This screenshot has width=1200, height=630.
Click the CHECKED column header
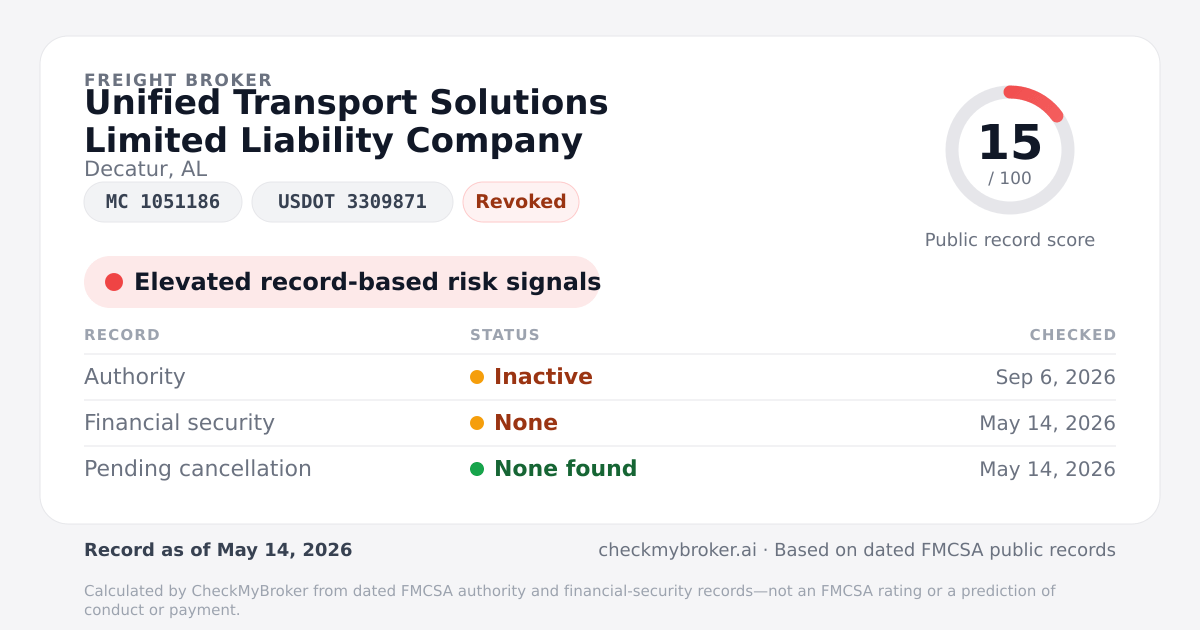1073,335
